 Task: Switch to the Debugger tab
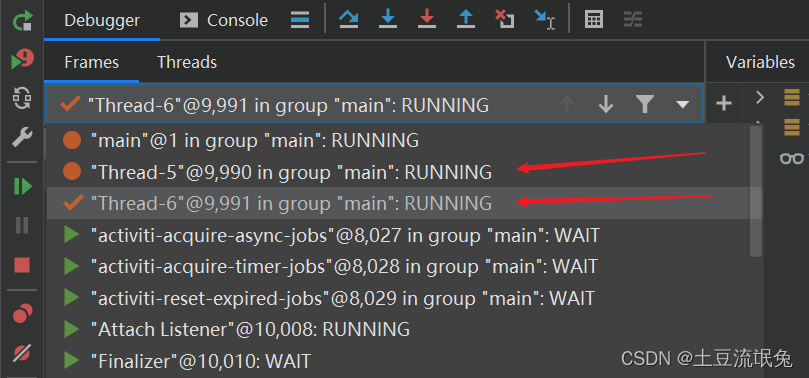[102, 21]
